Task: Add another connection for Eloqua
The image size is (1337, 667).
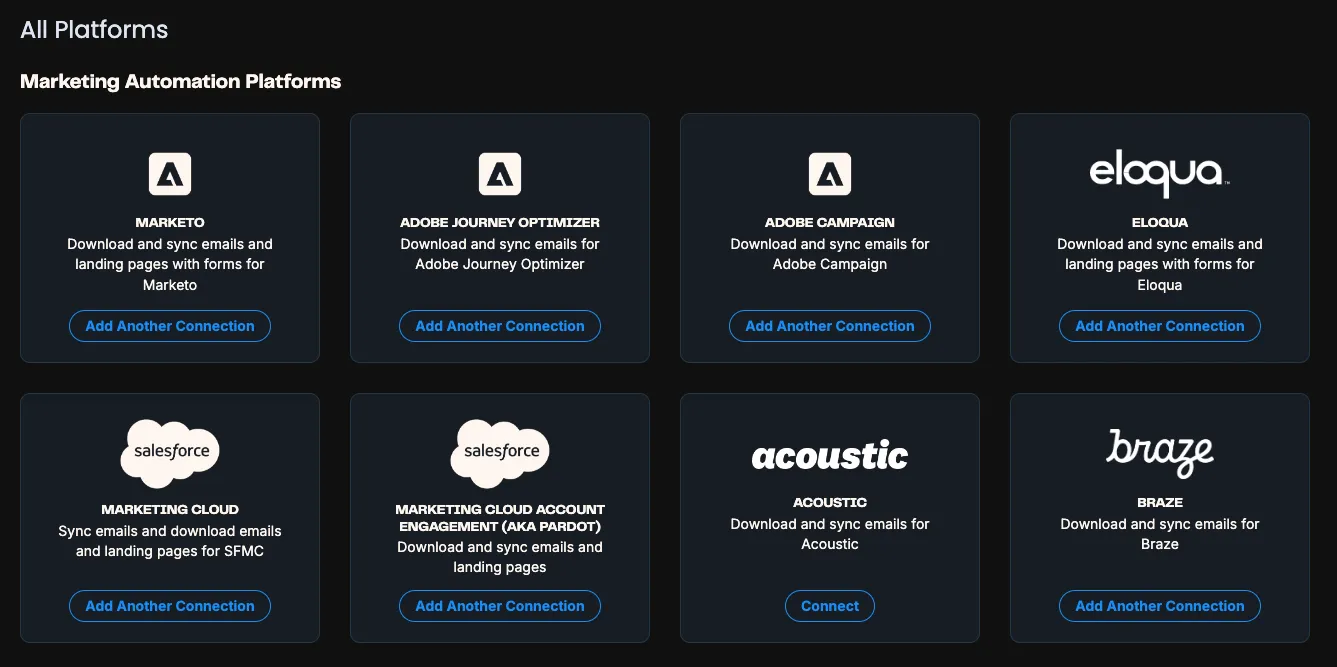Action: coord(1159,325)
